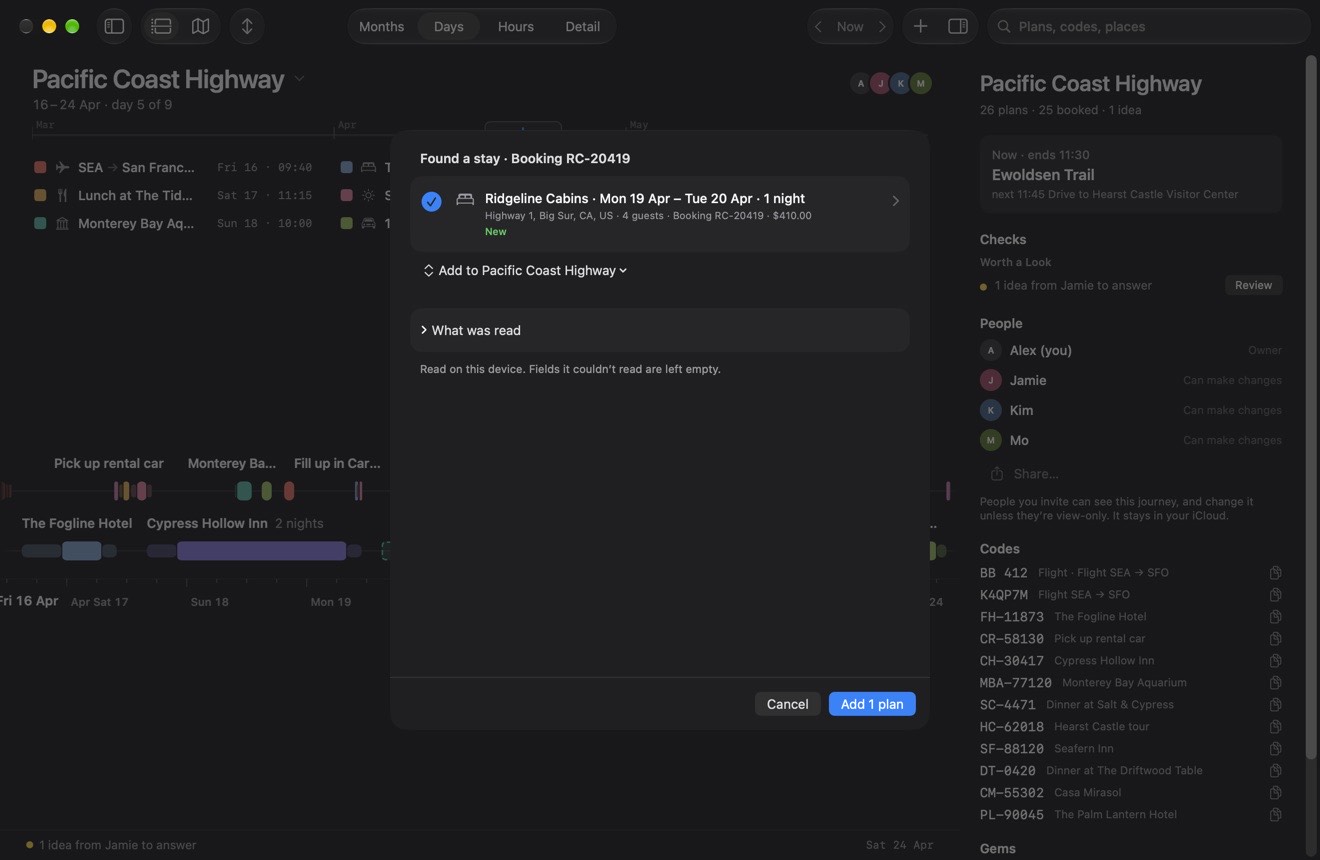
Task: Open the Monterey Bay Aq... plan row
Action: click(173, 223)
